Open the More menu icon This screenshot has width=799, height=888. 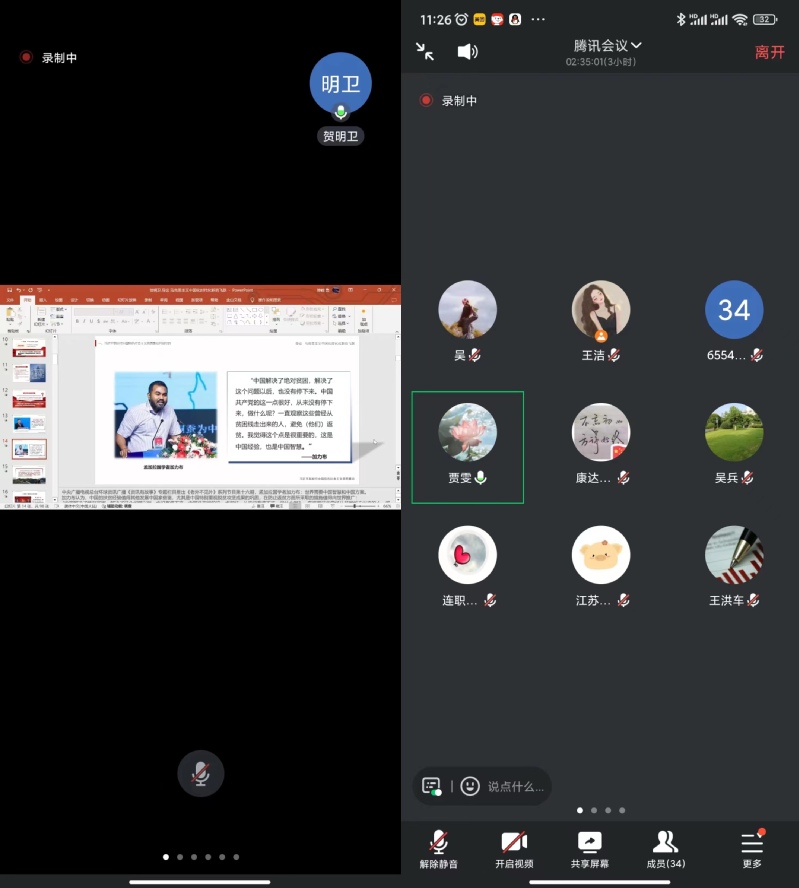tap(752, 848)
